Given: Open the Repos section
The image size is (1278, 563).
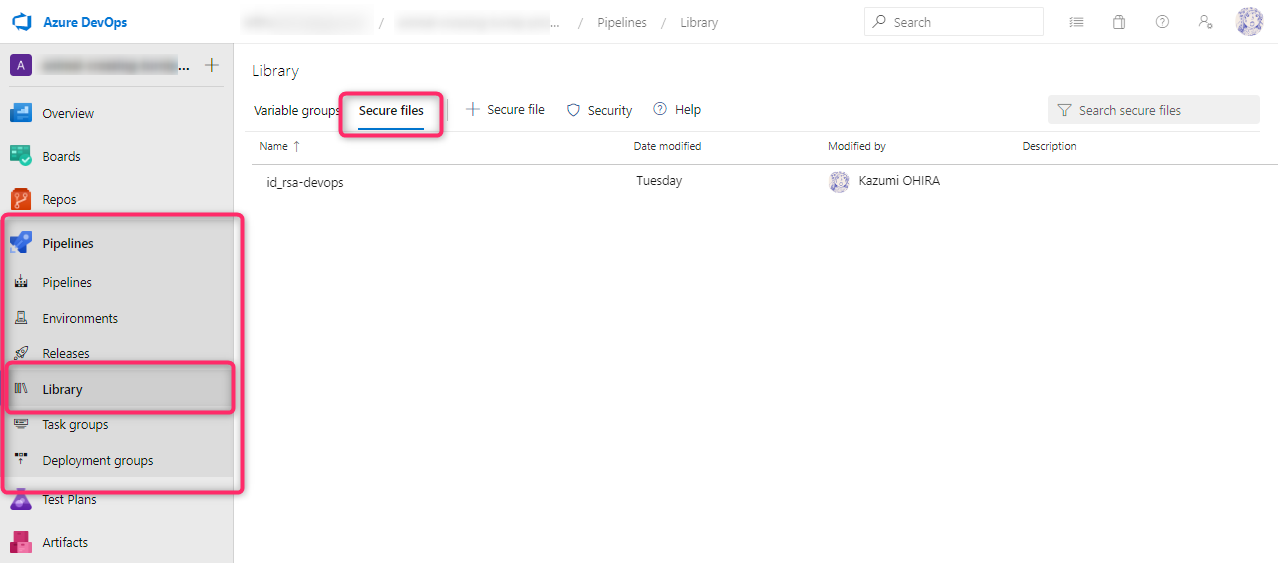Looking at the screenshot, I should pos(59,200).
